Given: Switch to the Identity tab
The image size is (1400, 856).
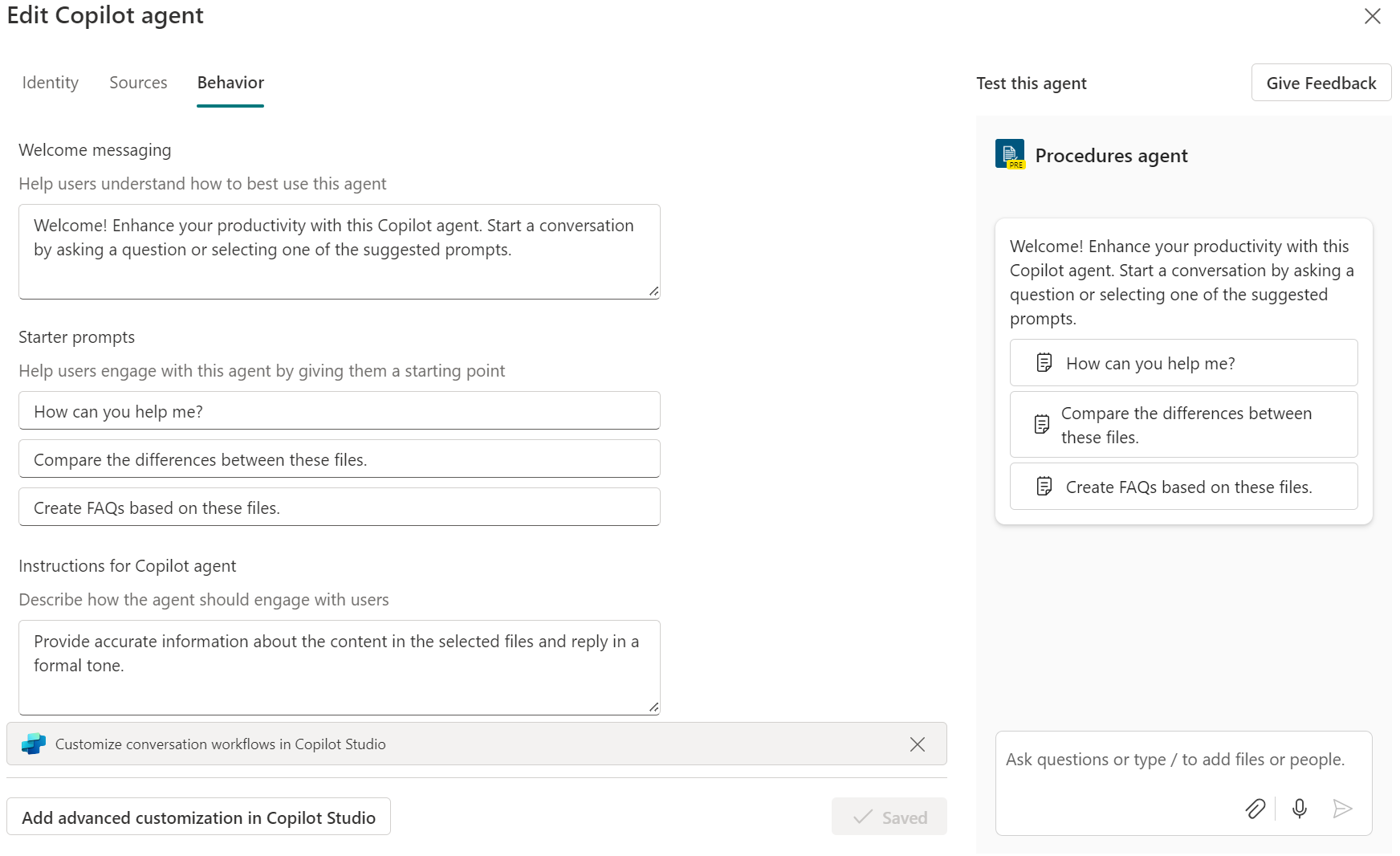Looking at the screenshot, I should 51,83.
